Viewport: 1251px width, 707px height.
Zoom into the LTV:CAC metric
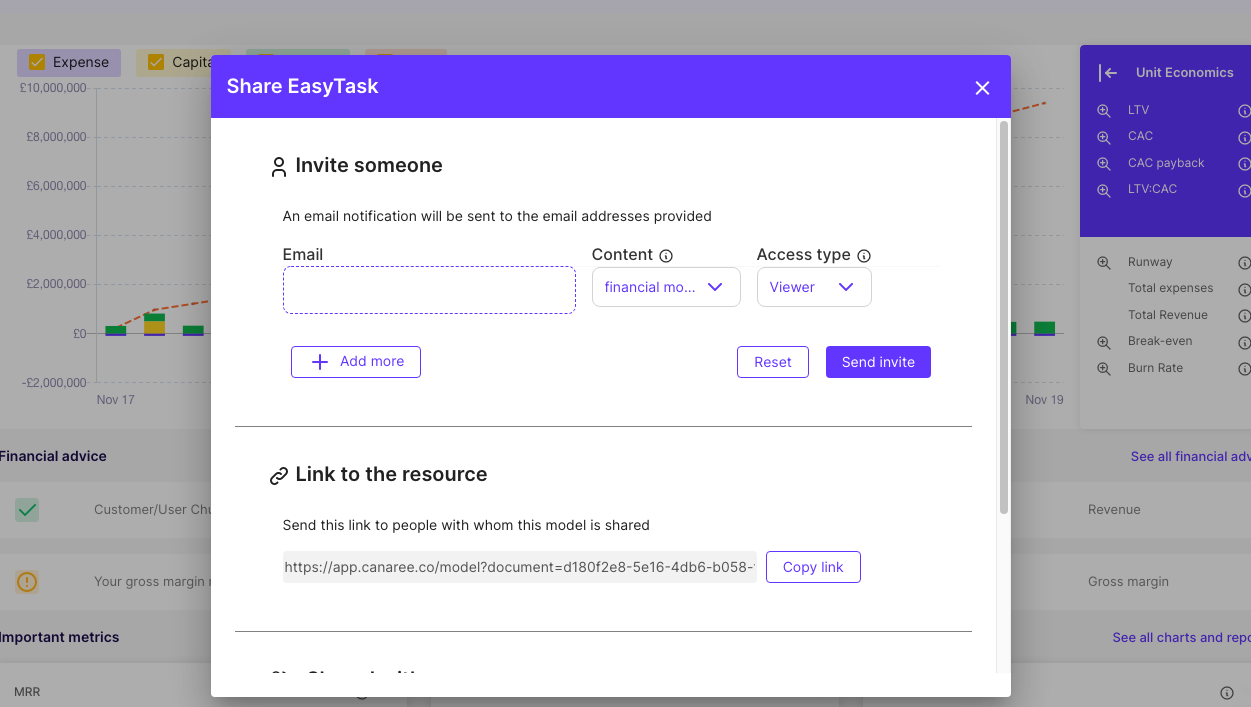pyautogui.click(x=1104, y=190)
